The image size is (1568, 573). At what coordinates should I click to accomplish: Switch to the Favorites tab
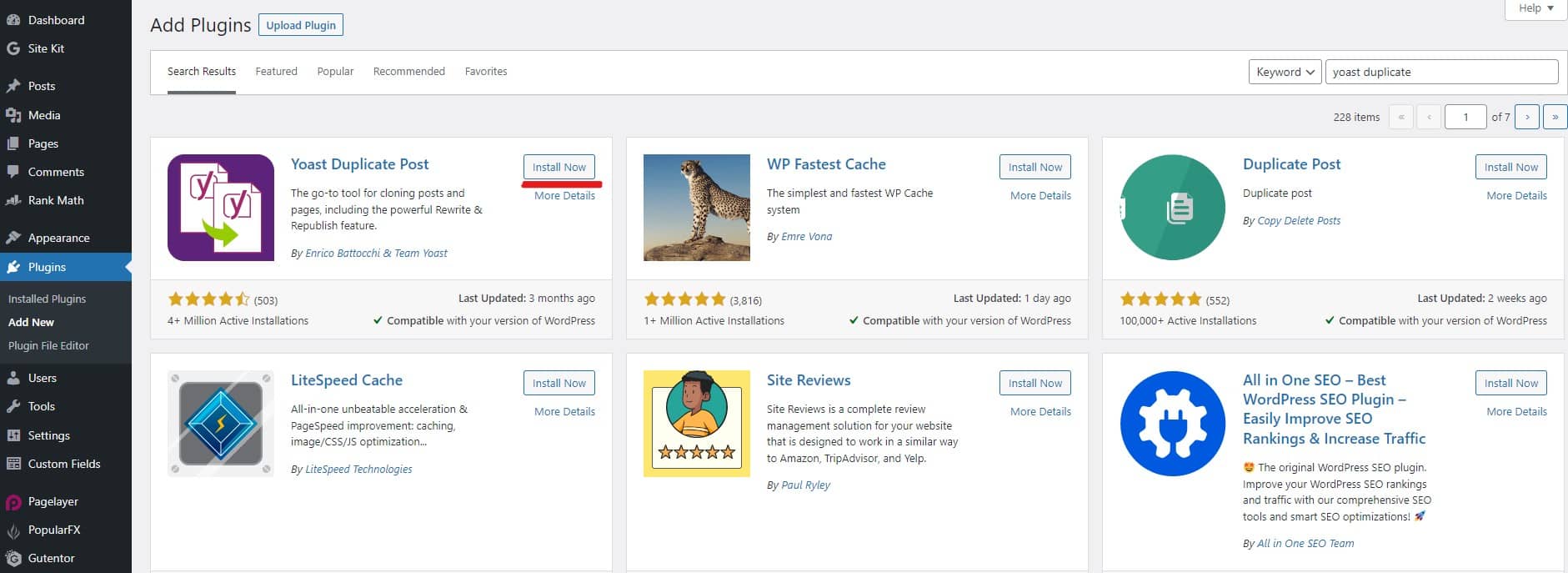[x=486, y=72]
